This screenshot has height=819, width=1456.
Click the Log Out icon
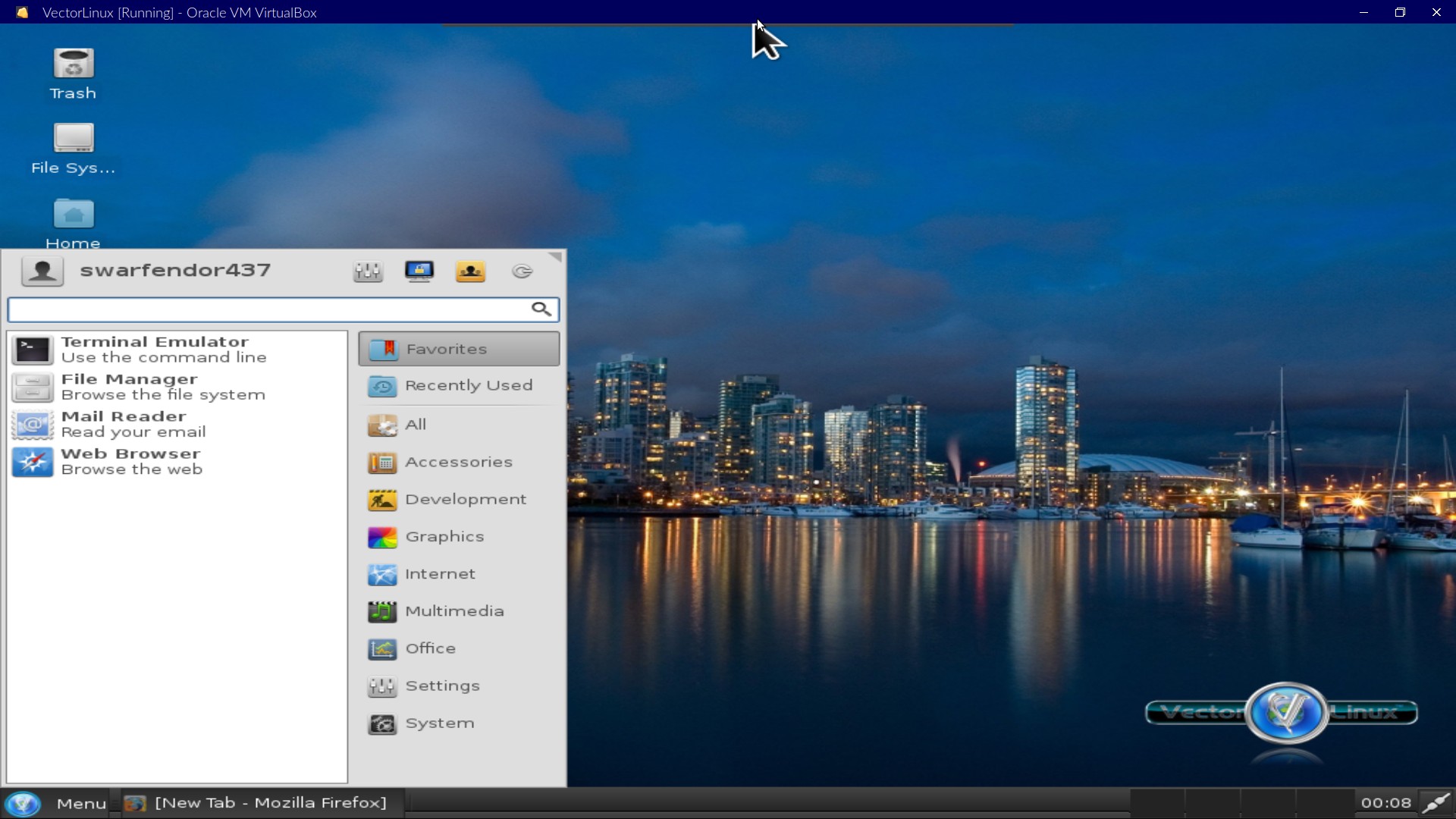pos(522,271)
